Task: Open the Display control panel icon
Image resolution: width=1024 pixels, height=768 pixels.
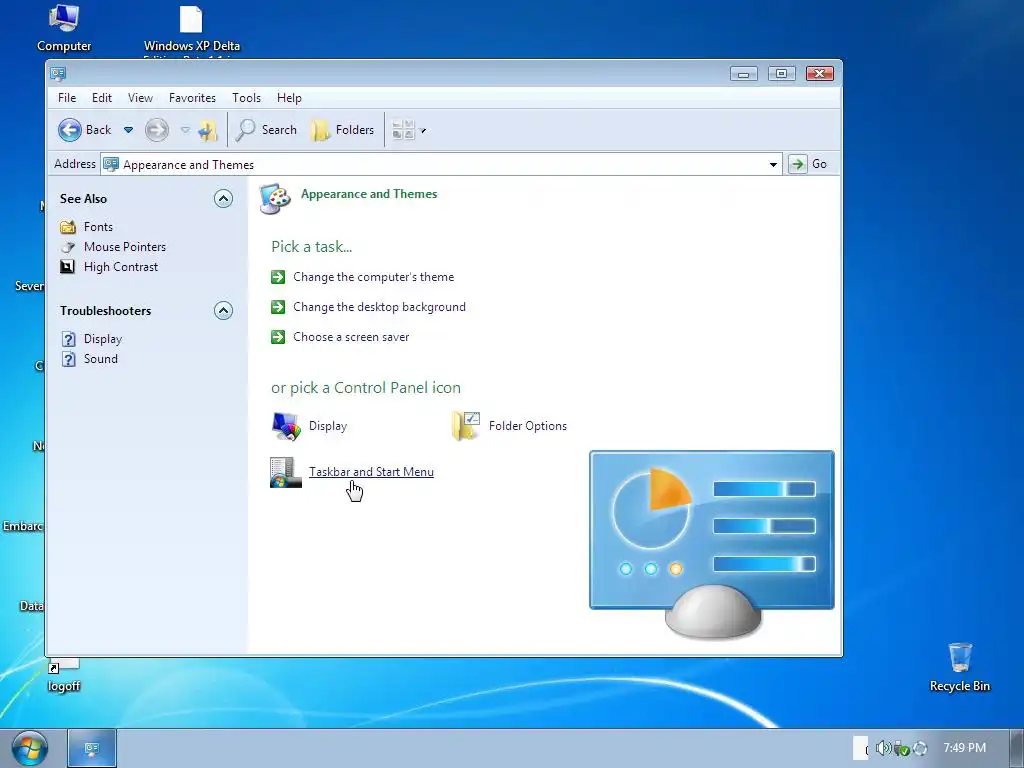Action: click(286, 426)
